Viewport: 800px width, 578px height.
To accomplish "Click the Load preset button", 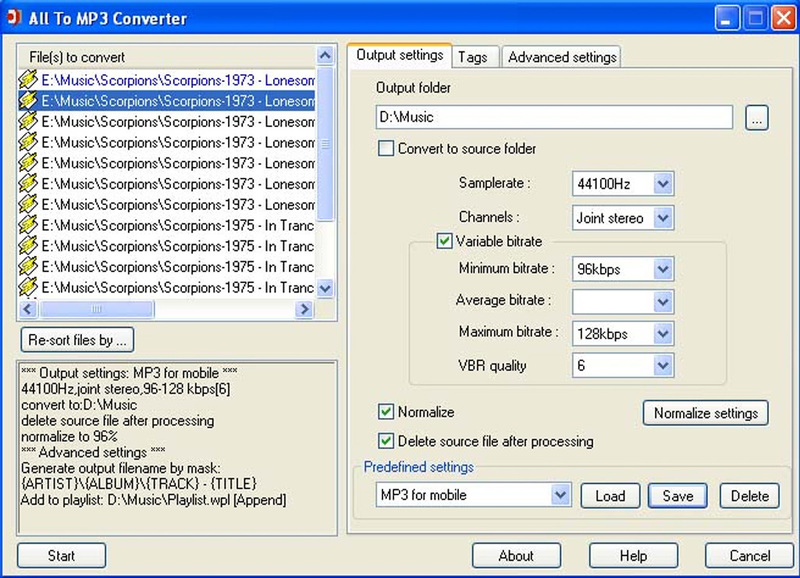I will tap(610, 496).
